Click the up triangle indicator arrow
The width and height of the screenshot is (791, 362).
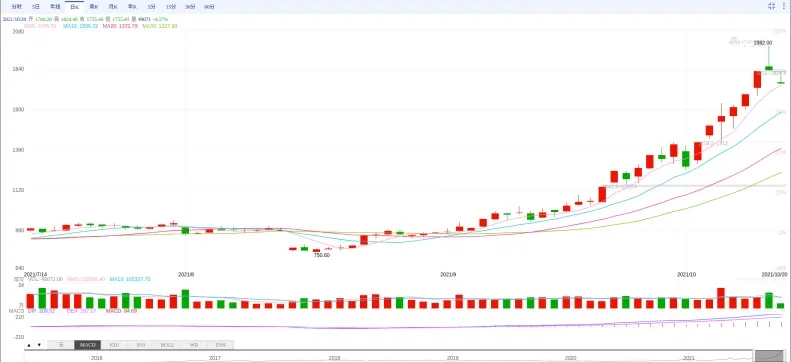(29, 345)
